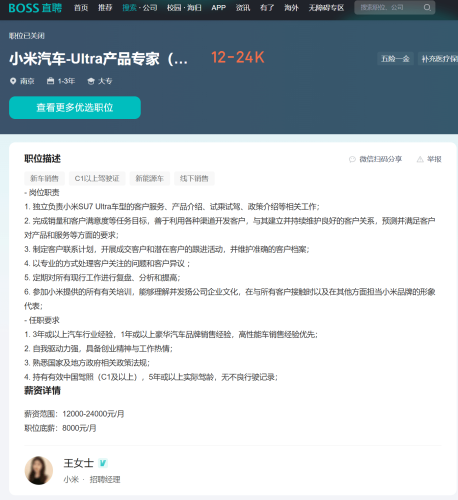Click the 举报 report link
Screen dimensions: 458x500
click(434, 159)
